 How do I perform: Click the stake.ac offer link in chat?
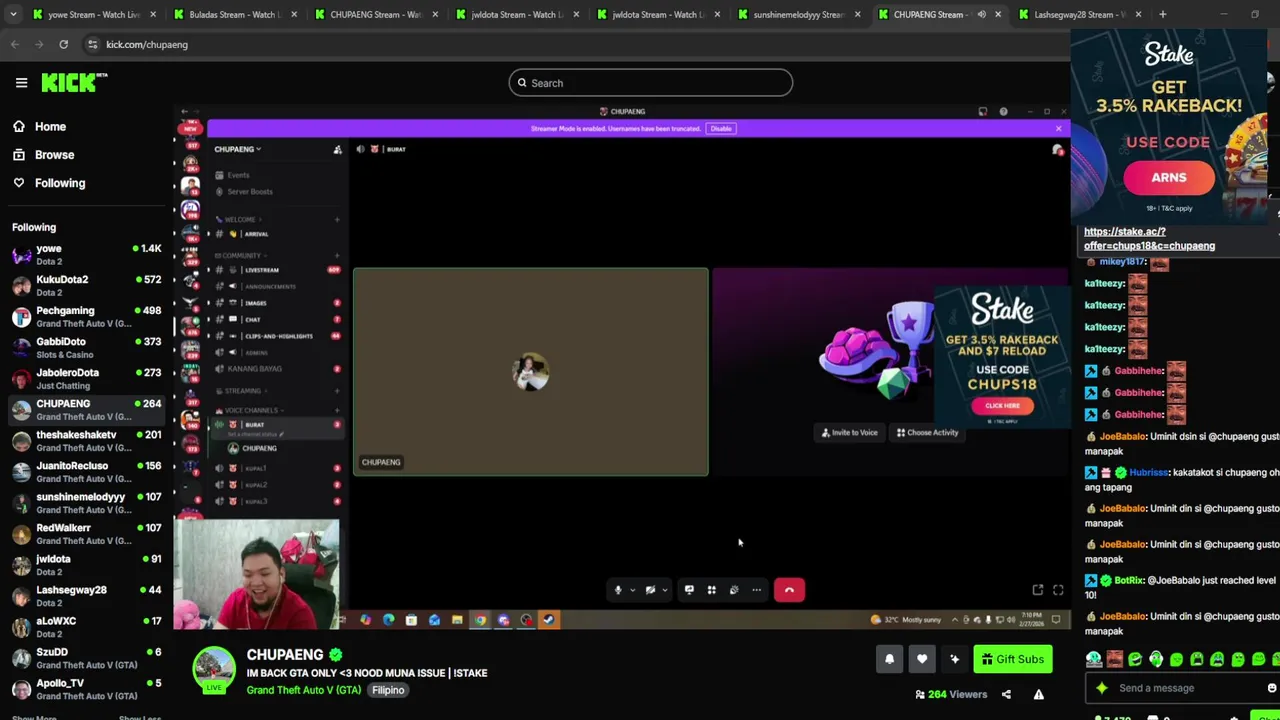point(1149,238)
